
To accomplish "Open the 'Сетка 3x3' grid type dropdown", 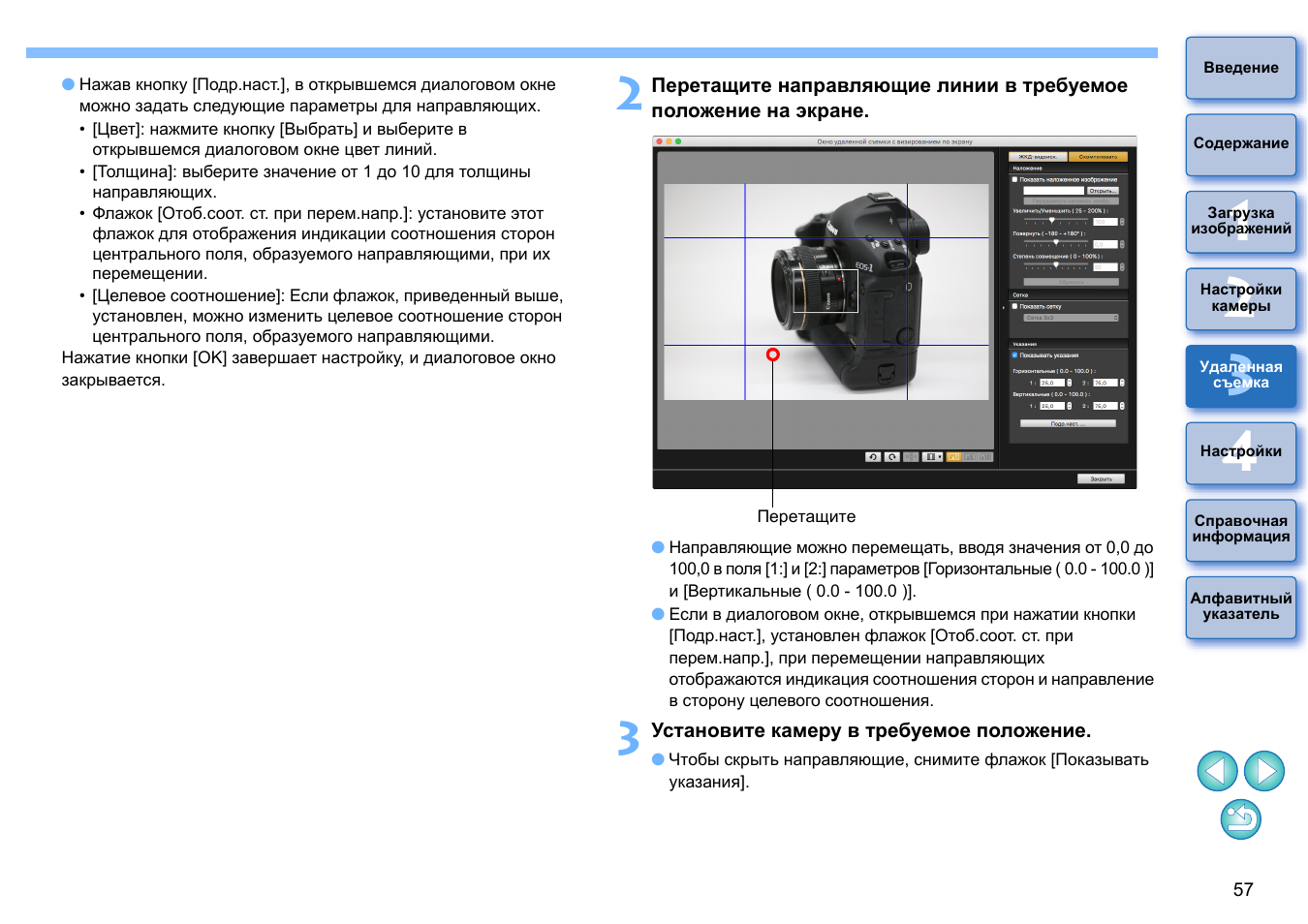I will [x=1071, y=318].
